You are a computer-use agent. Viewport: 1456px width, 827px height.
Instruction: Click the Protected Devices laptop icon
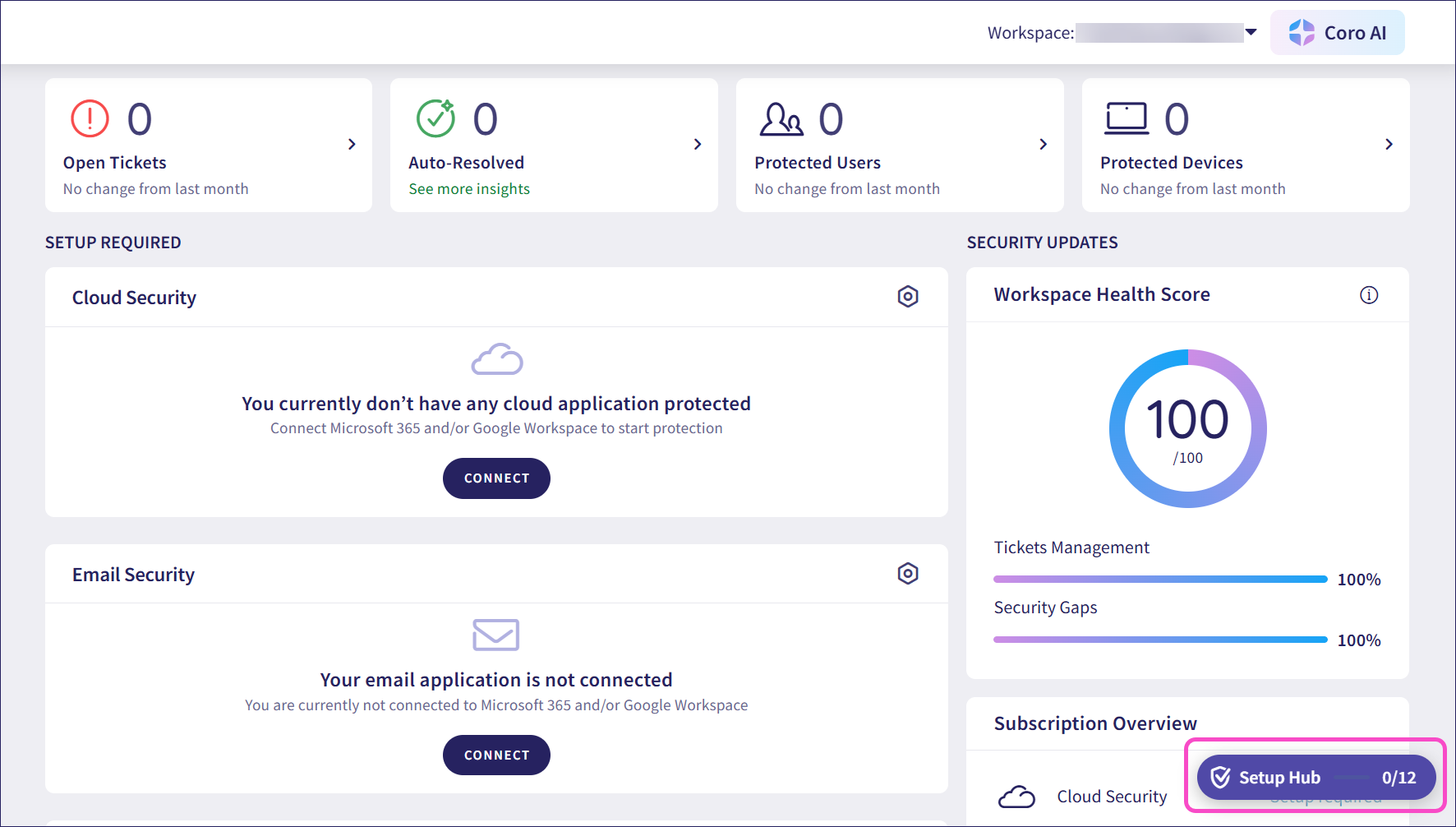click(1126, 118)
